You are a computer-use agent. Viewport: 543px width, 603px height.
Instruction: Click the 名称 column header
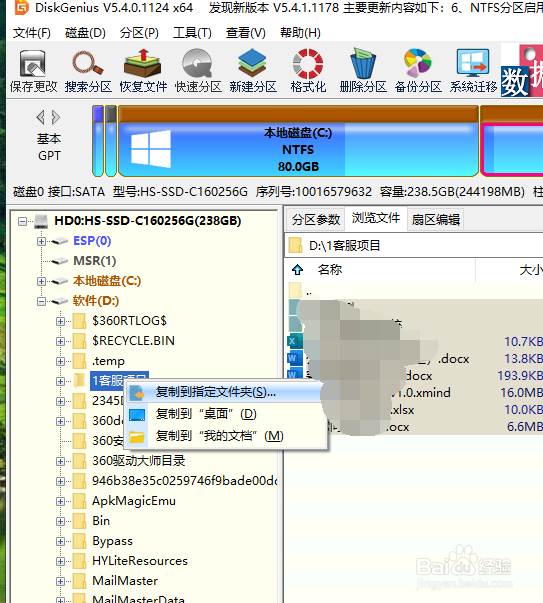(330, 270)
